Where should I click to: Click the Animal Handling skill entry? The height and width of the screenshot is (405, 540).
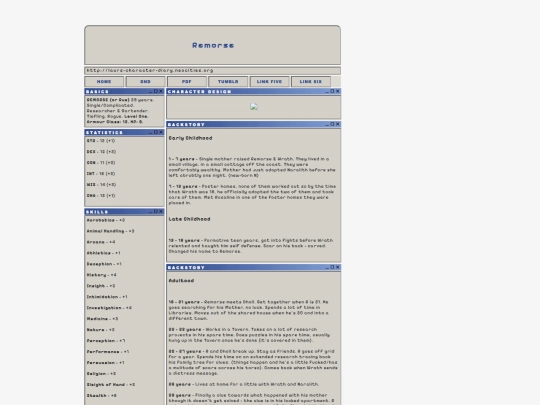[111, 231]
